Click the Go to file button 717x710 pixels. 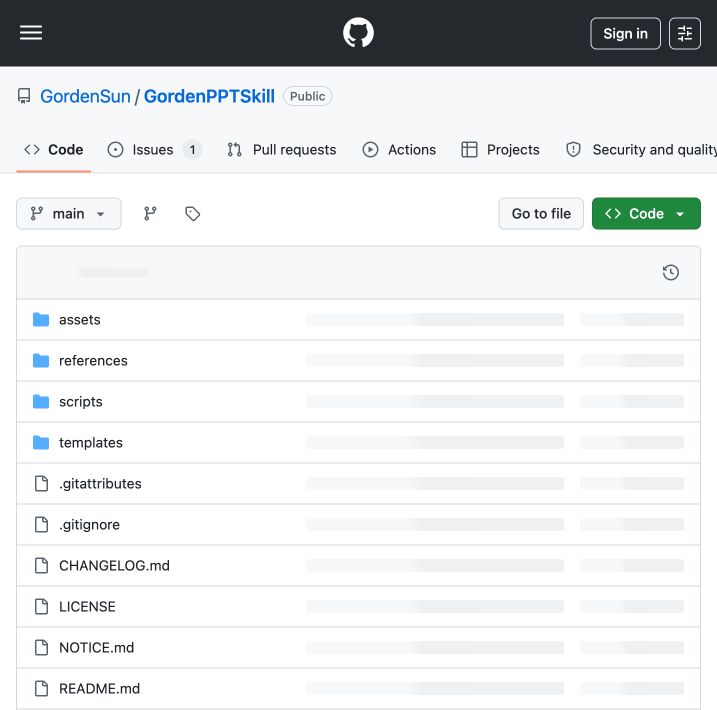tap(541, 214)
